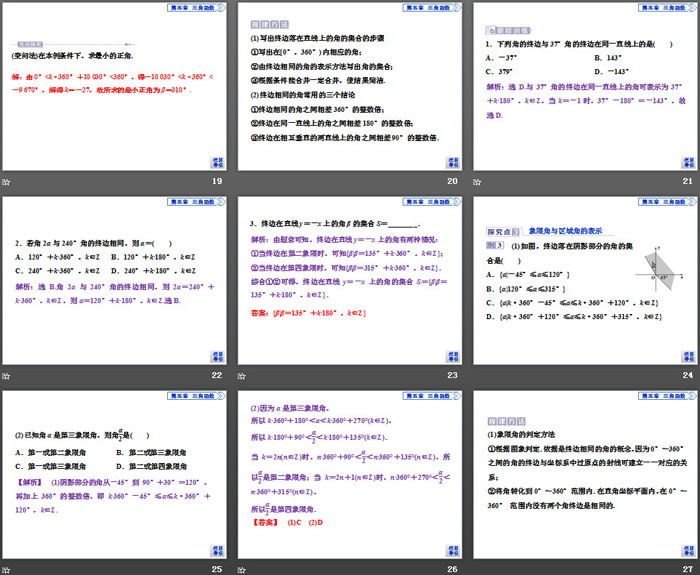Viewport: 700px width, 575px height.
Task: Click the blue corner button on slide 21
Action: pos(687,162)
